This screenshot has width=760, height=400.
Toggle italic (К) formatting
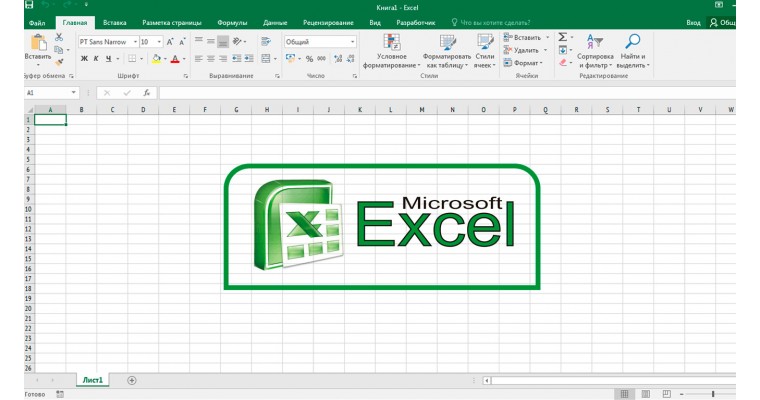pyautogui.click(x=96, y=59)
